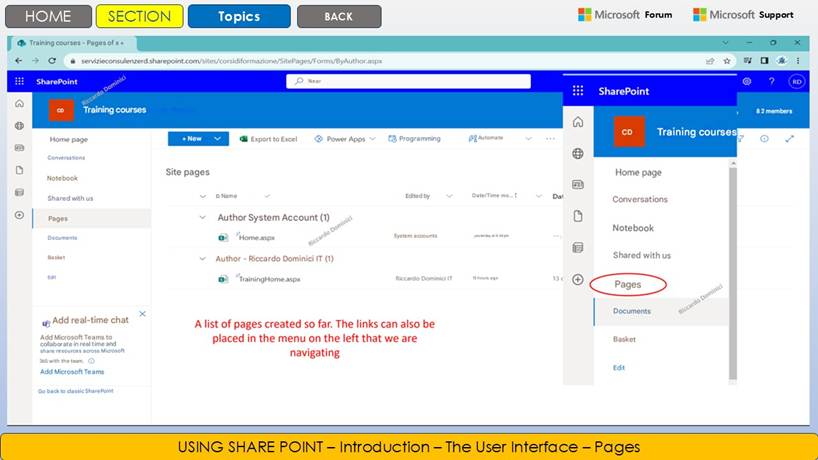The image size is (818, 460).
Task: Open the browser three-dot menu
Action: click(798, 61)
